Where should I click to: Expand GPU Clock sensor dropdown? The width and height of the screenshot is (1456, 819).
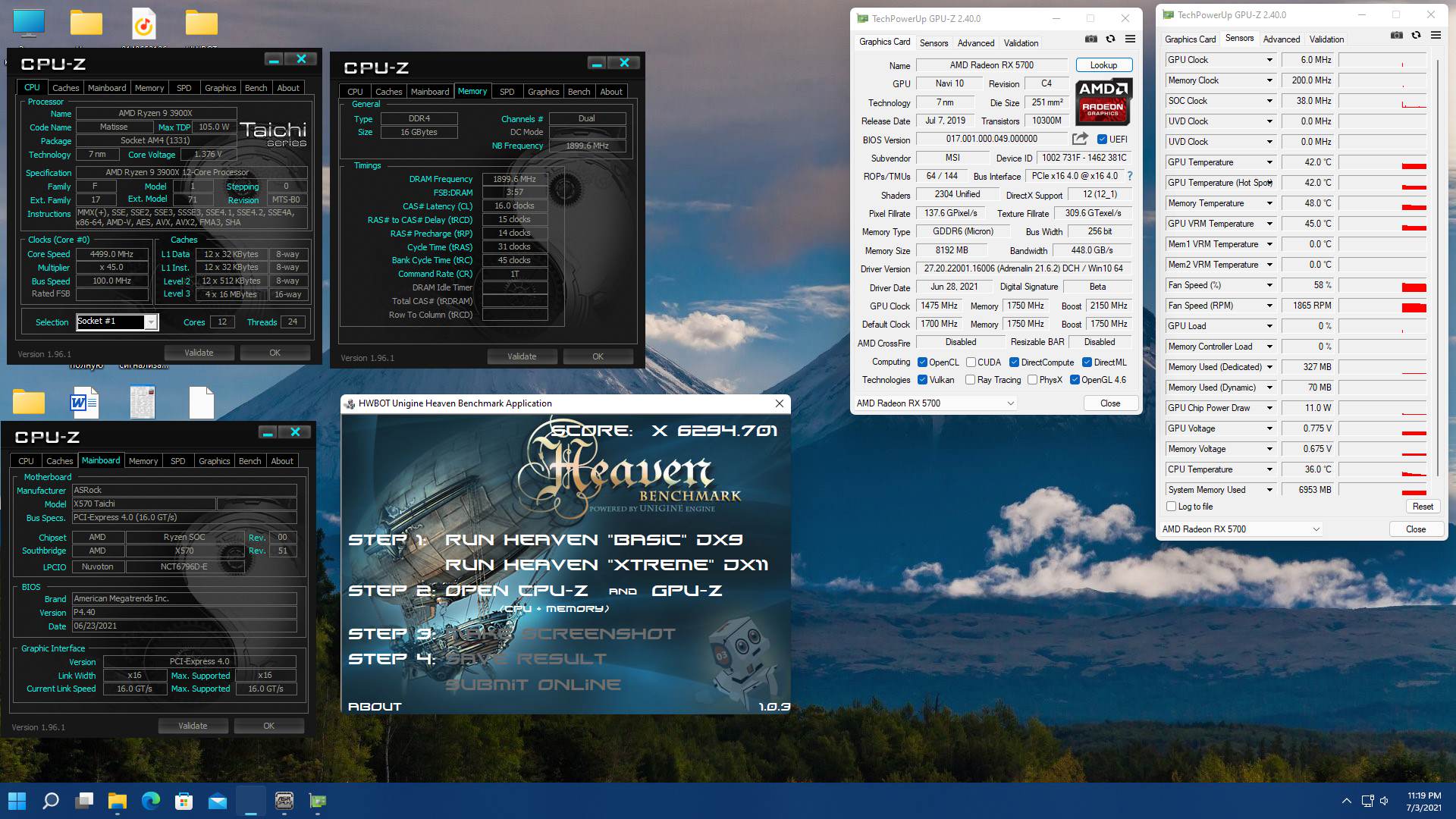pos(1269,60)
